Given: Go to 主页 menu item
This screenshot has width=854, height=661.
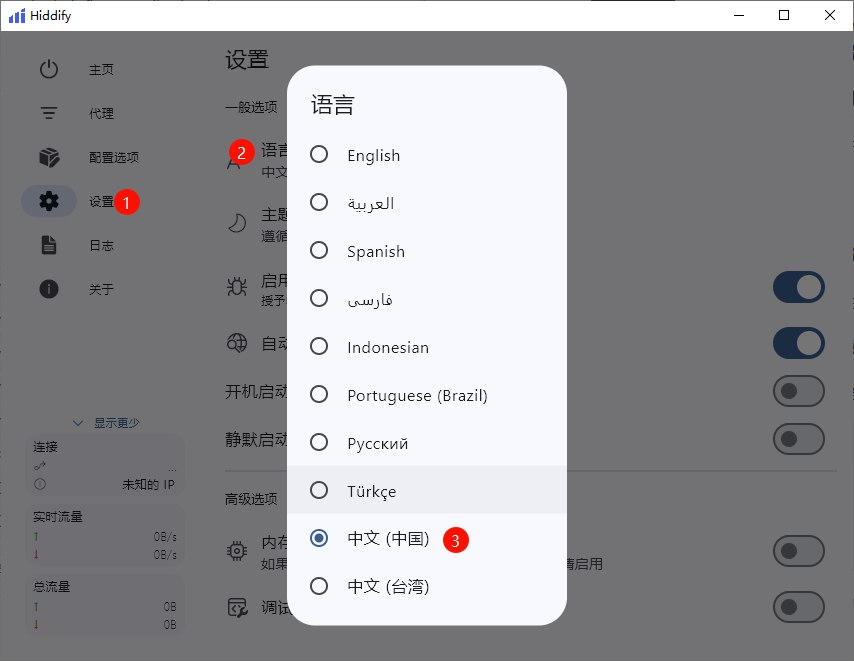Looking at the screenshot, I should 101,70.
